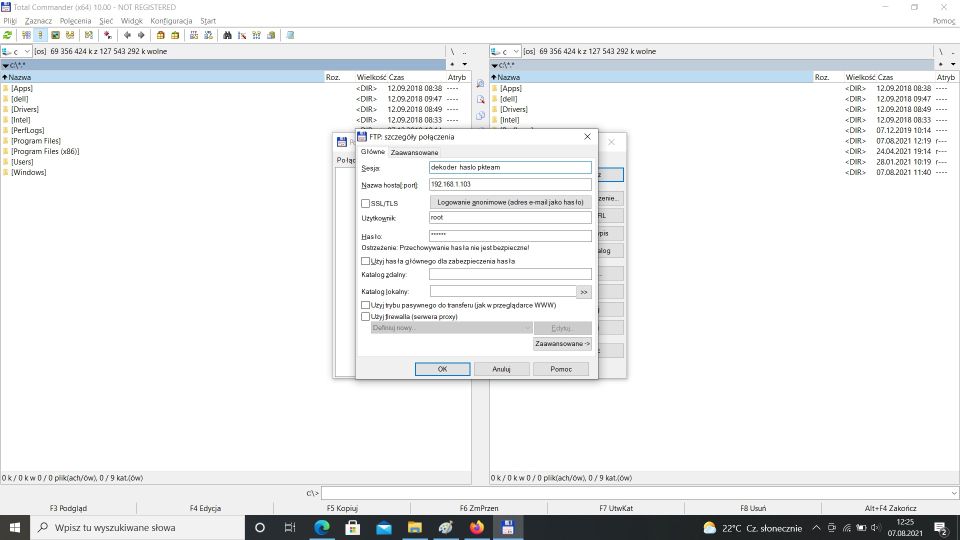The height and width of the screenshot is (540, 960).
Task: Open File Explorer from the taskbar
Action: pos(414,527)
